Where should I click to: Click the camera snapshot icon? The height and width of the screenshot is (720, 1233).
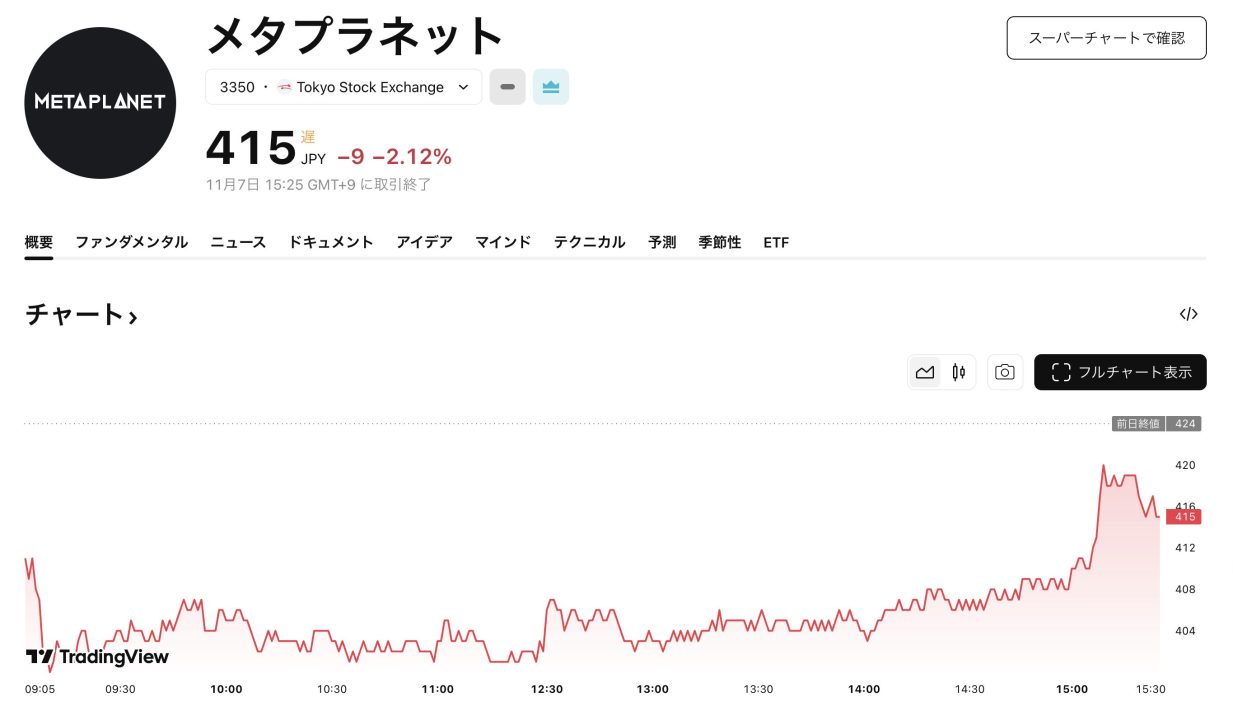pos(1005,372)
